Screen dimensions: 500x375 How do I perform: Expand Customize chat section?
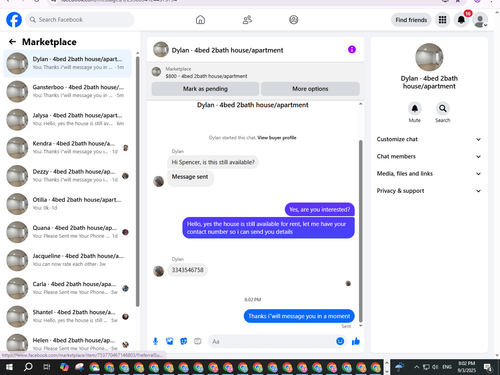click(429, 139)
